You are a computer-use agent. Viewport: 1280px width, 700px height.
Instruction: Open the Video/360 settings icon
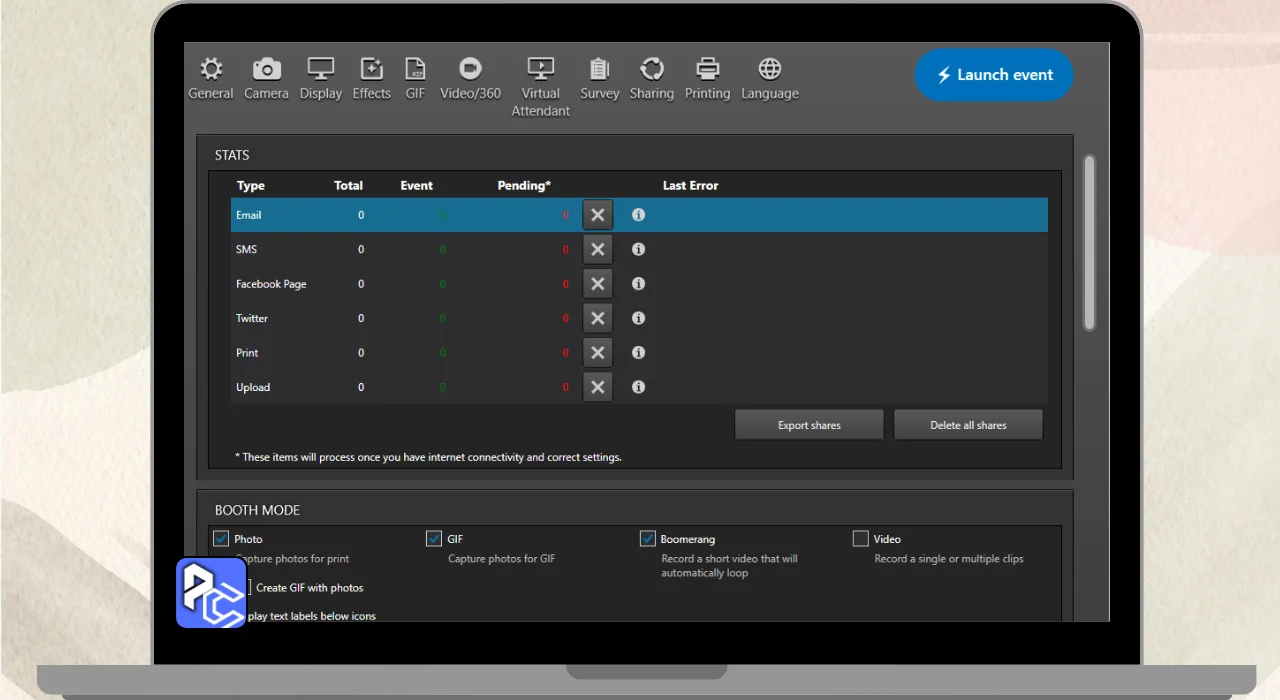pos(470,69)
